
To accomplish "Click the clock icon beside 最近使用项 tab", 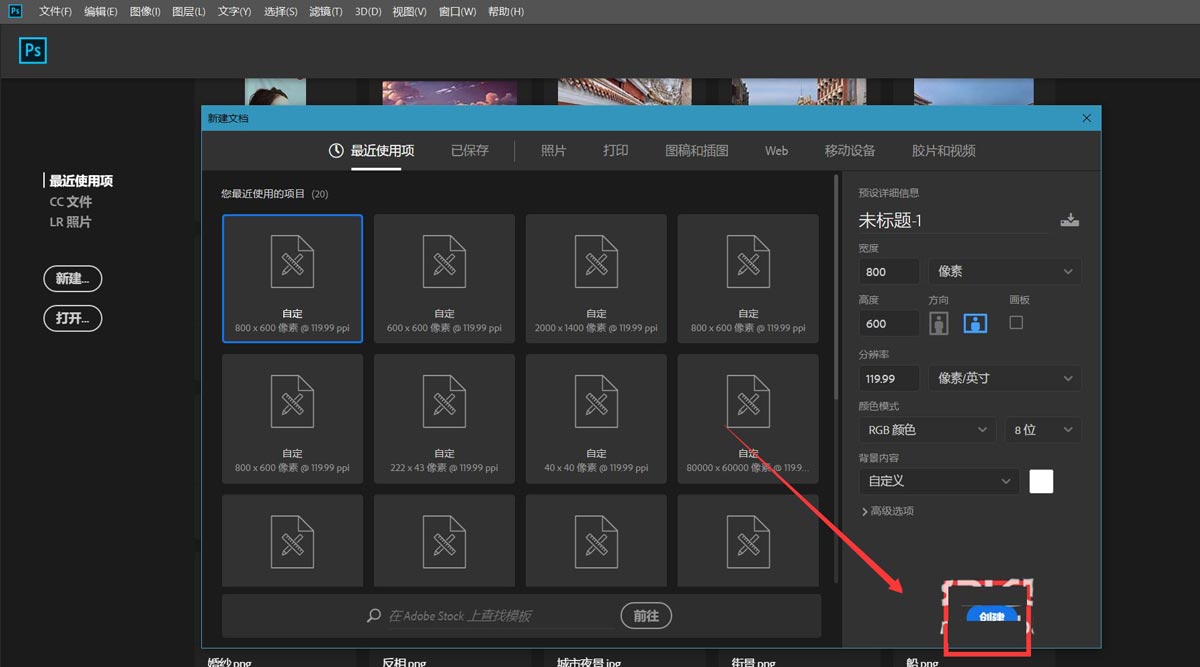I will (336, 151).
